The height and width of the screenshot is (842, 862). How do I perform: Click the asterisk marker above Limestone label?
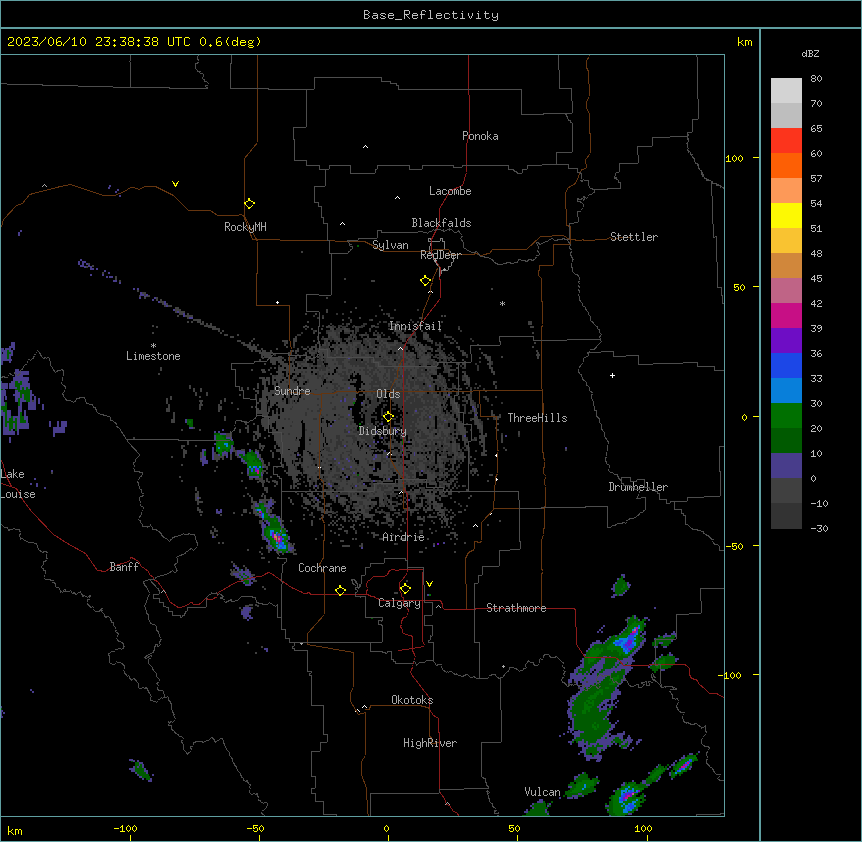tap(153, 346)
